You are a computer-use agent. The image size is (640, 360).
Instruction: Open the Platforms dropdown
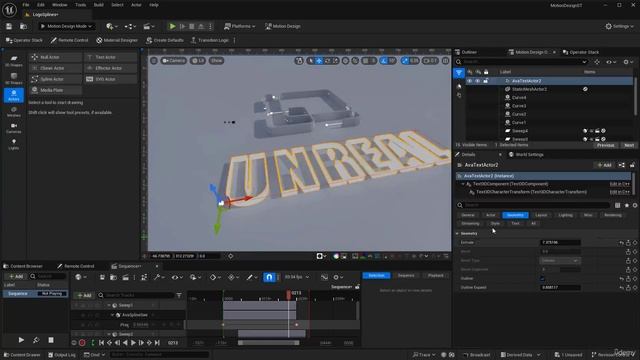click(x=240, y=26)
